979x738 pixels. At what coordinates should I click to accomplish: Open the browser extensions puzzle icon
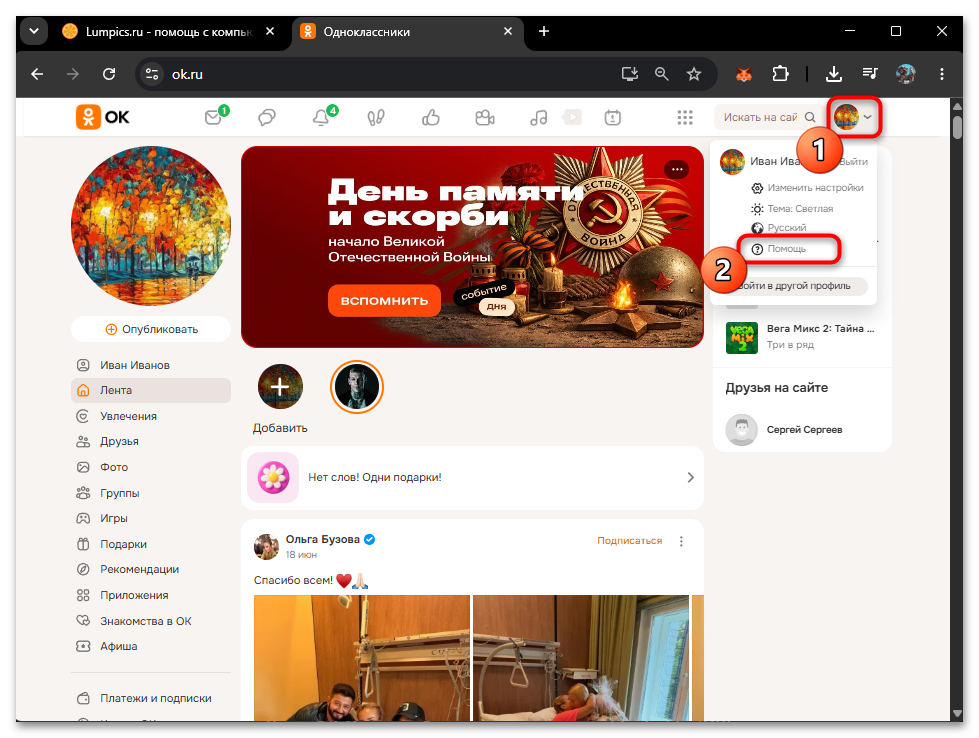tap(780, 74)
